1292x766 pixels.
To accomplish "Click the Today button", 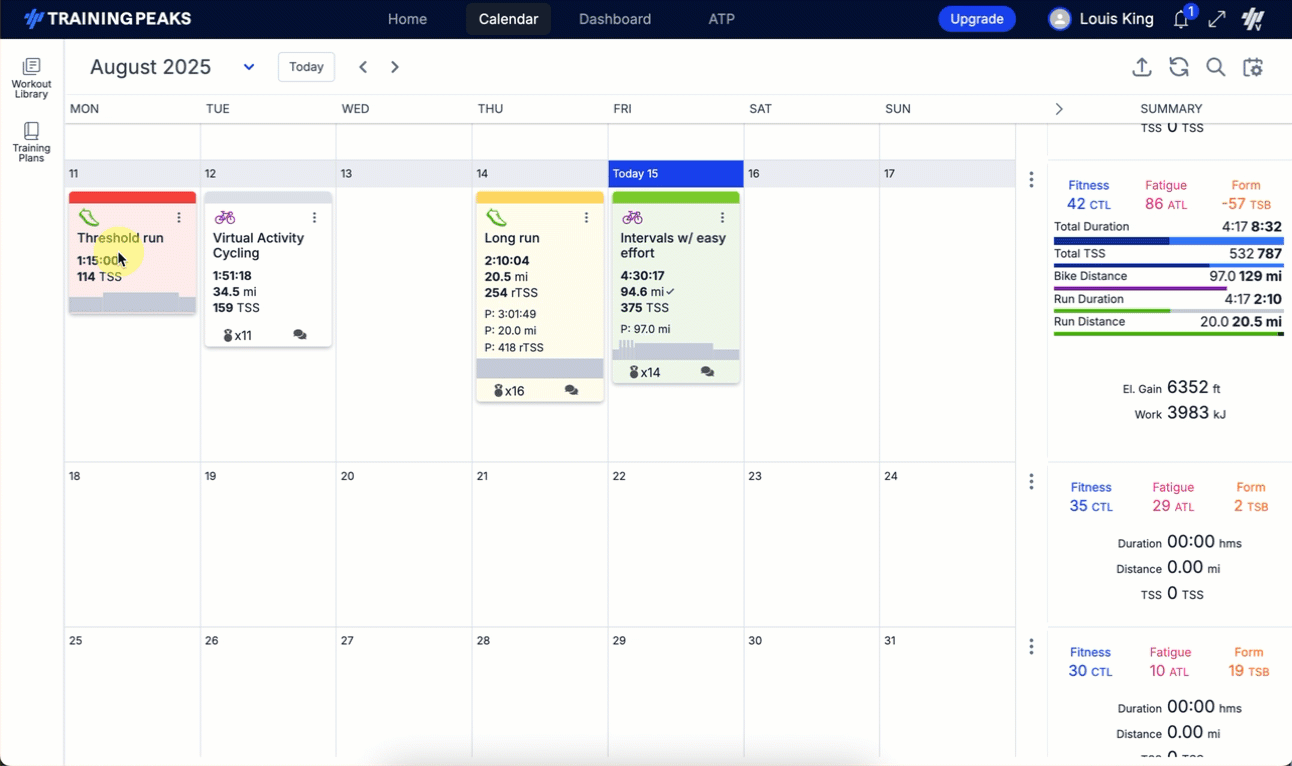I will (x=306, y=67).
